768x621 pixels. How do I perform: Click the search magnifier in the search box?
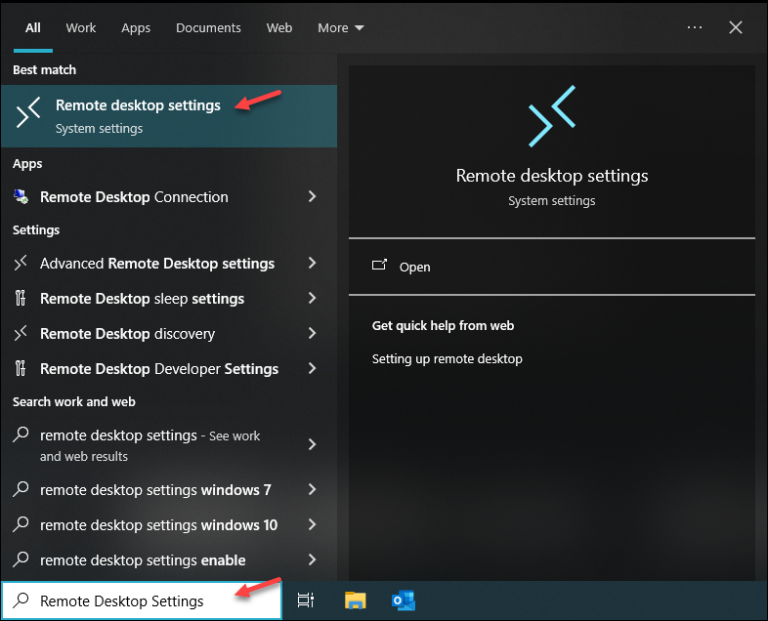[21, 600]
